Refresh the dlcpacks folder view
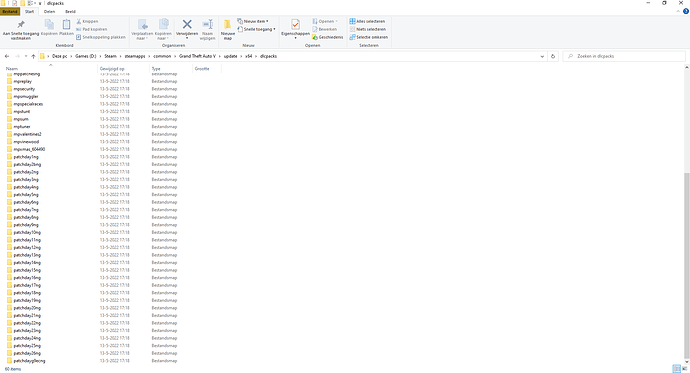Viewport: 690px width, 373px height. coord(553,56)
